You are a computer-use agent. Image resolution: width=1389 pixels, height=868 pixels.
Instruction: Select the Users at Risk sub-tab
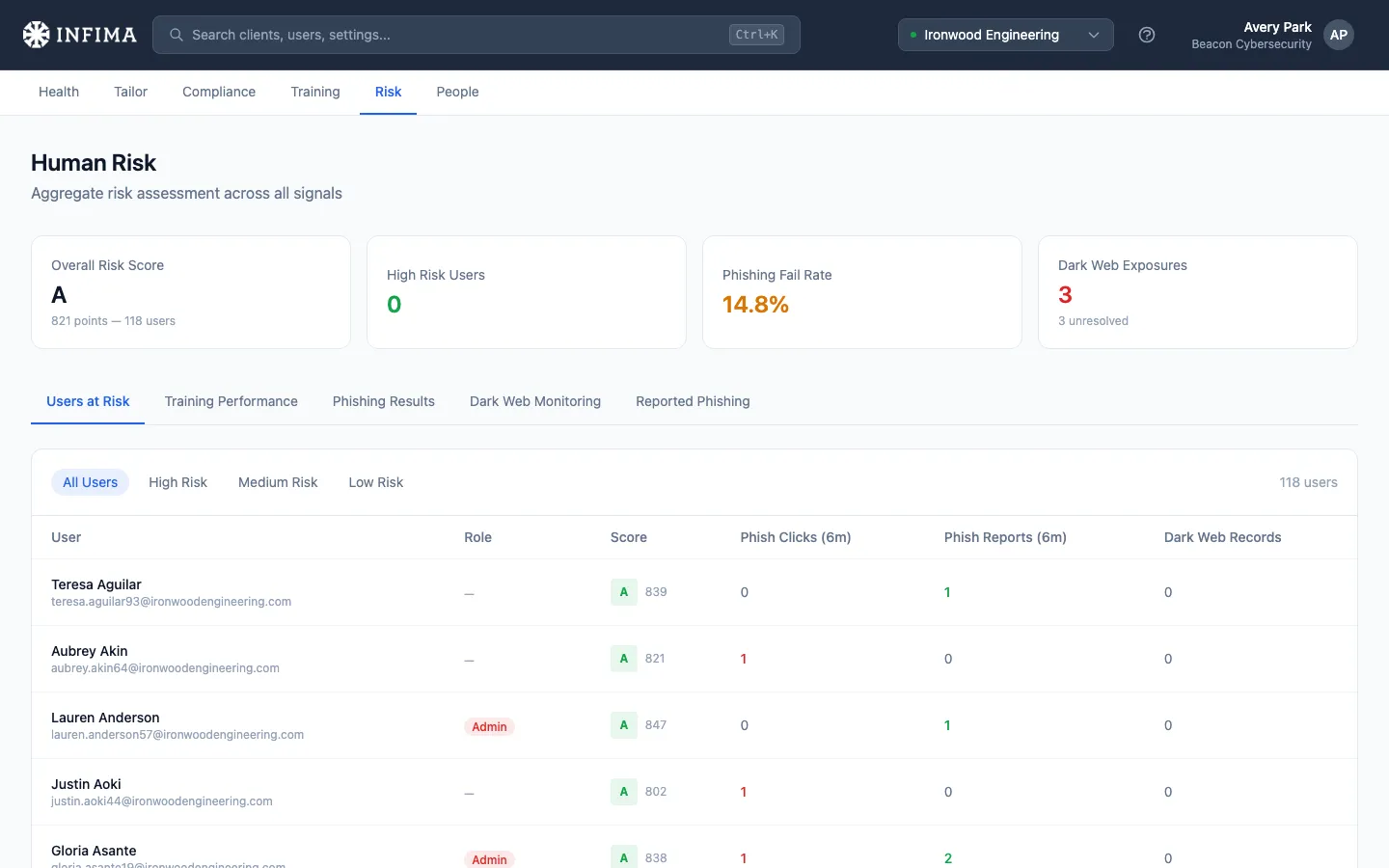pos(88,401)
